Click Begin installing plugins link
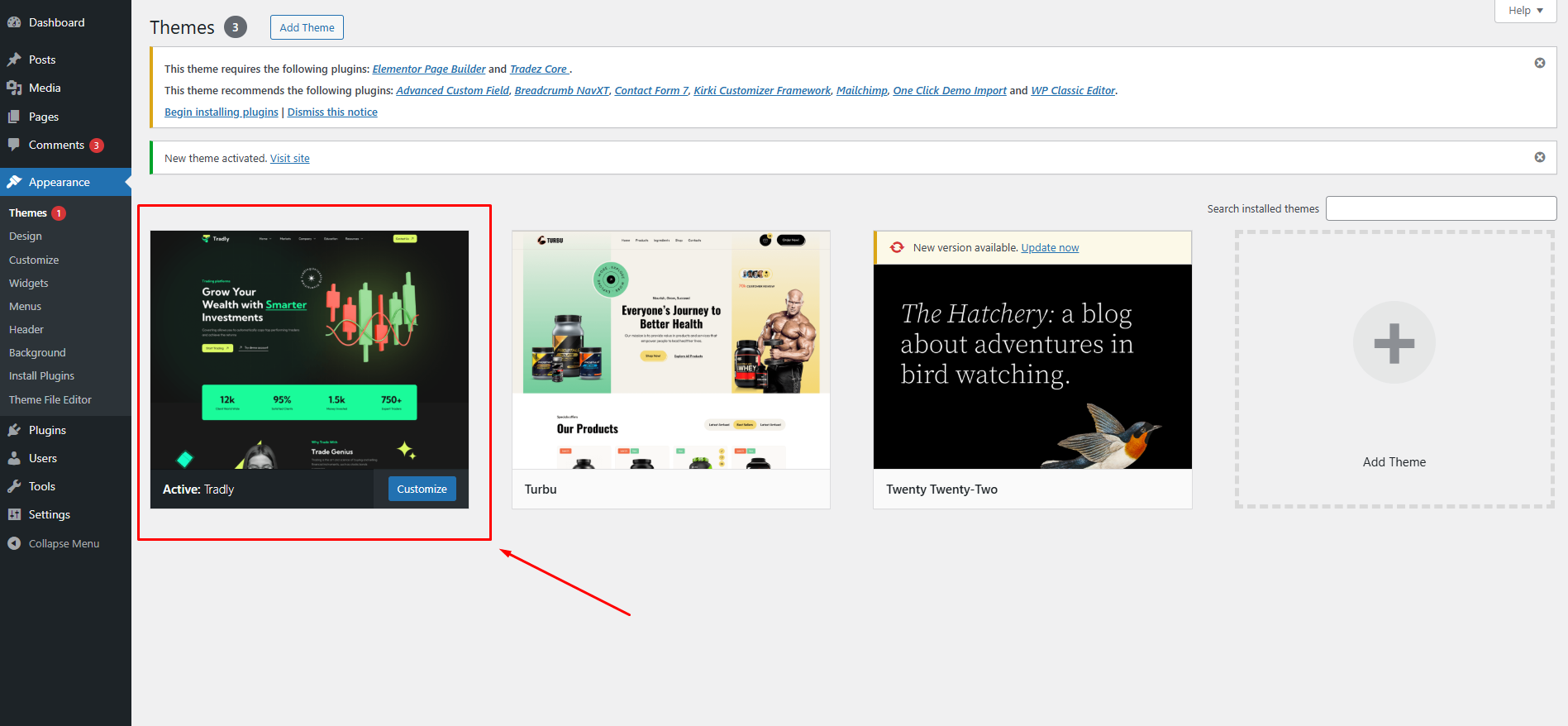Image resolution: width=1568 pixels, height=726 pixels. (x=222, y=112)
